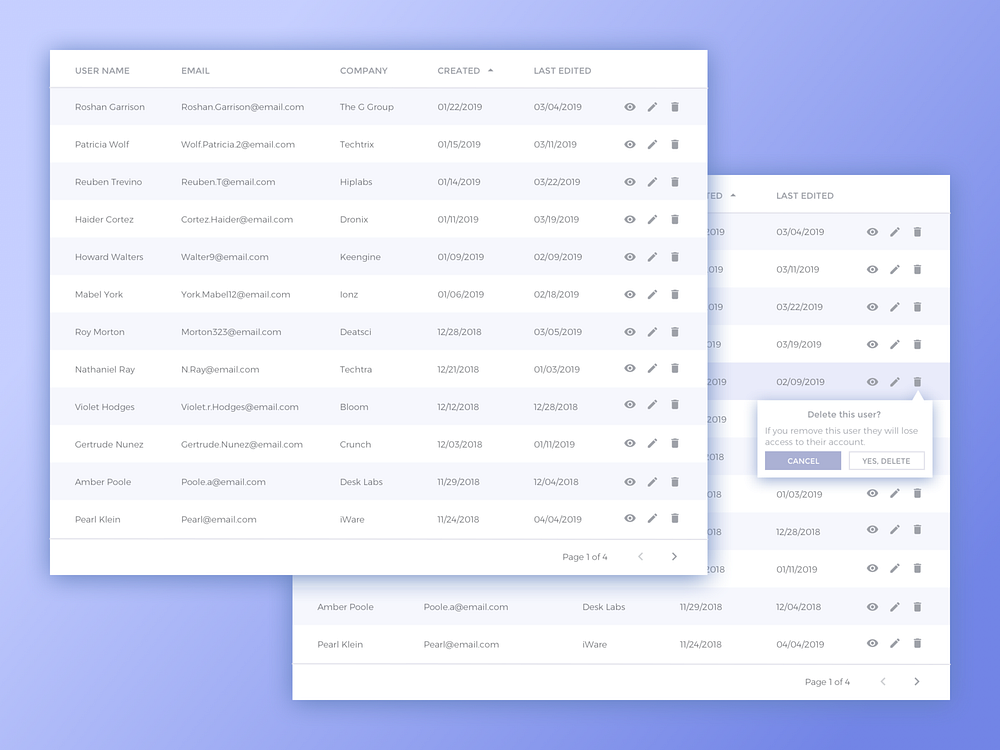The height and width of the screenshot is (750, 1000).
Task: Select the USER NAME column header
Action: pos(102,70)
